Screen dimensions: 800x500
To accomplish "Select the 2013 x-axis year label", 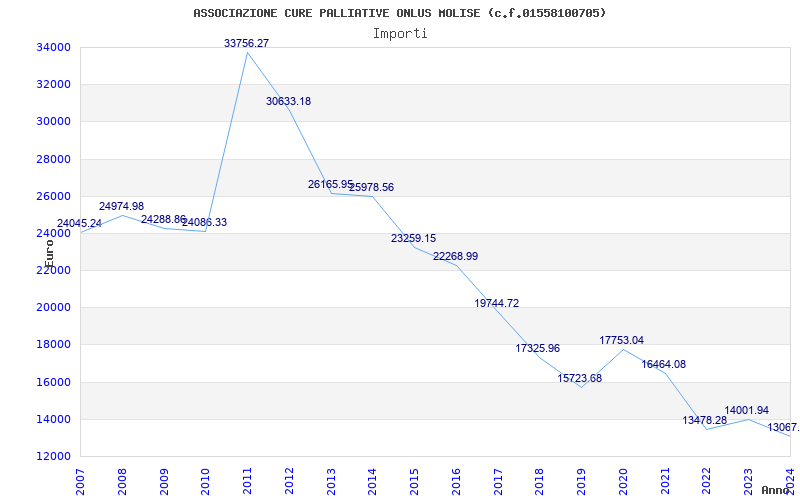I will coord(331,482).
